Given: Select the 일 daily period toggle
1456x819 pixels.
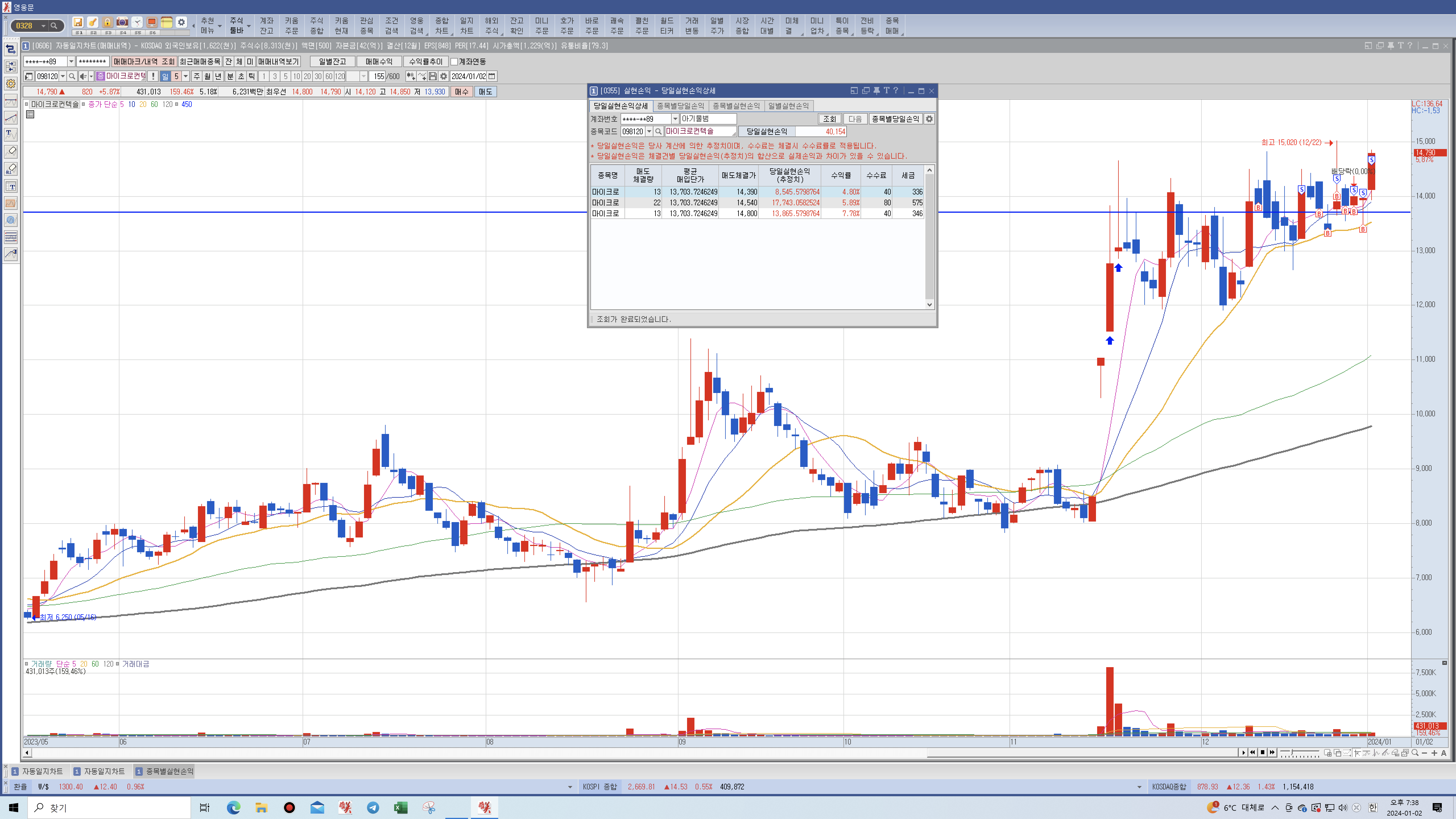Looking at the screenshot, I should 165,76.
